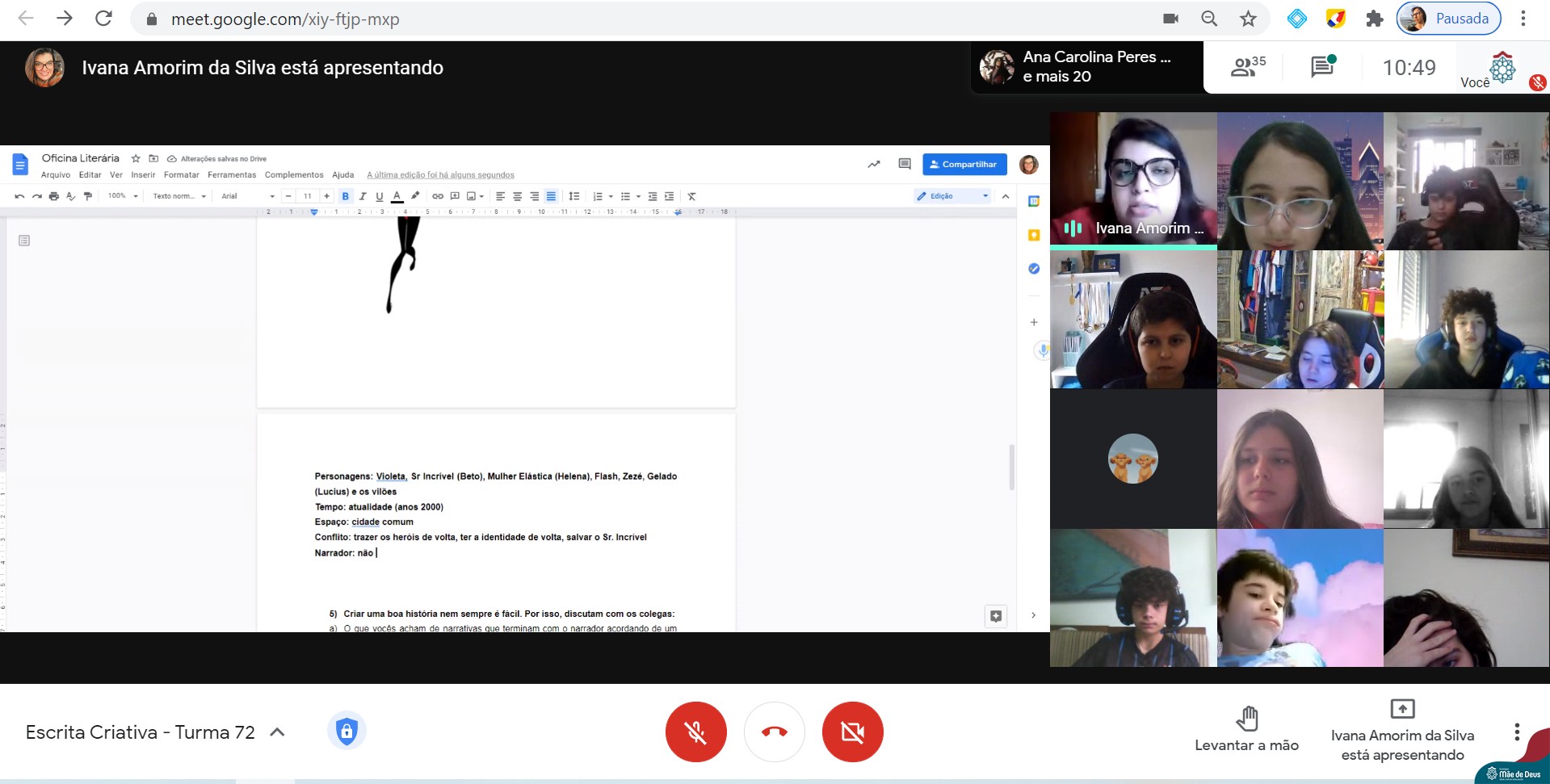
Task: Open the Edição mode dropdown in Docs
Action: coord(952,196)
